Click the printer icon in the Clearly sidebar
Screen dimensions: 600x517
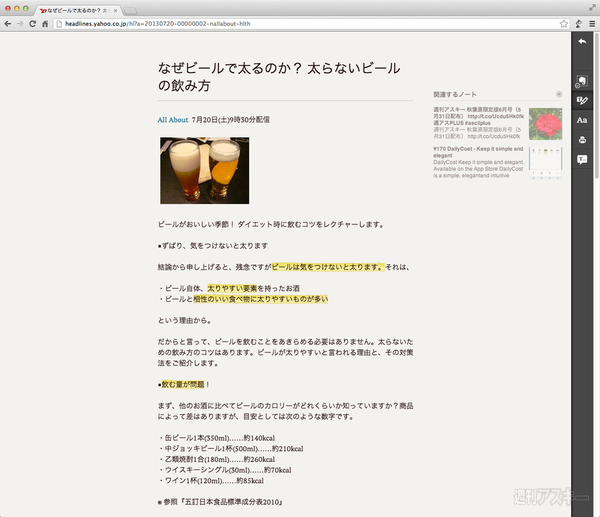(x=582, y=140)
